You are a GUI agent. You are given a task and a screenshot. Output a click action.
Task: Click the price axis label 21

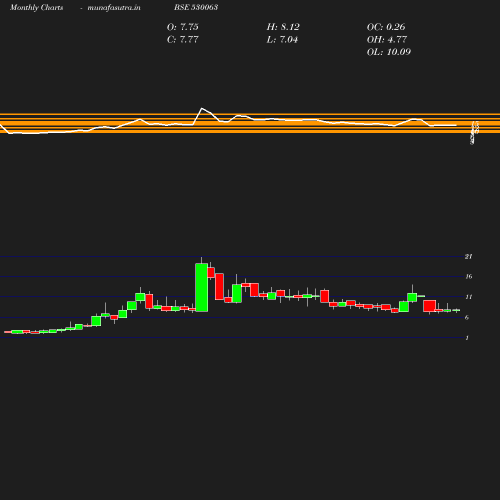(x=468, y=256)
